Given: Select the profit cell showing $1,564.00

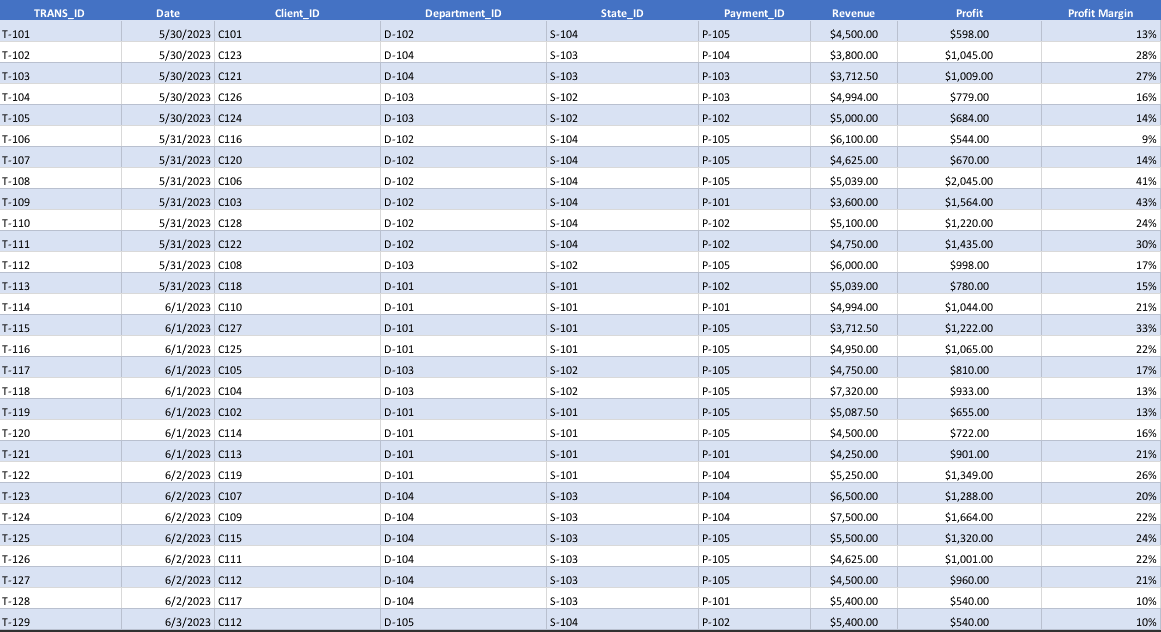Looking at the screenshot, I should pyautogui.click(x=968, y=202).
